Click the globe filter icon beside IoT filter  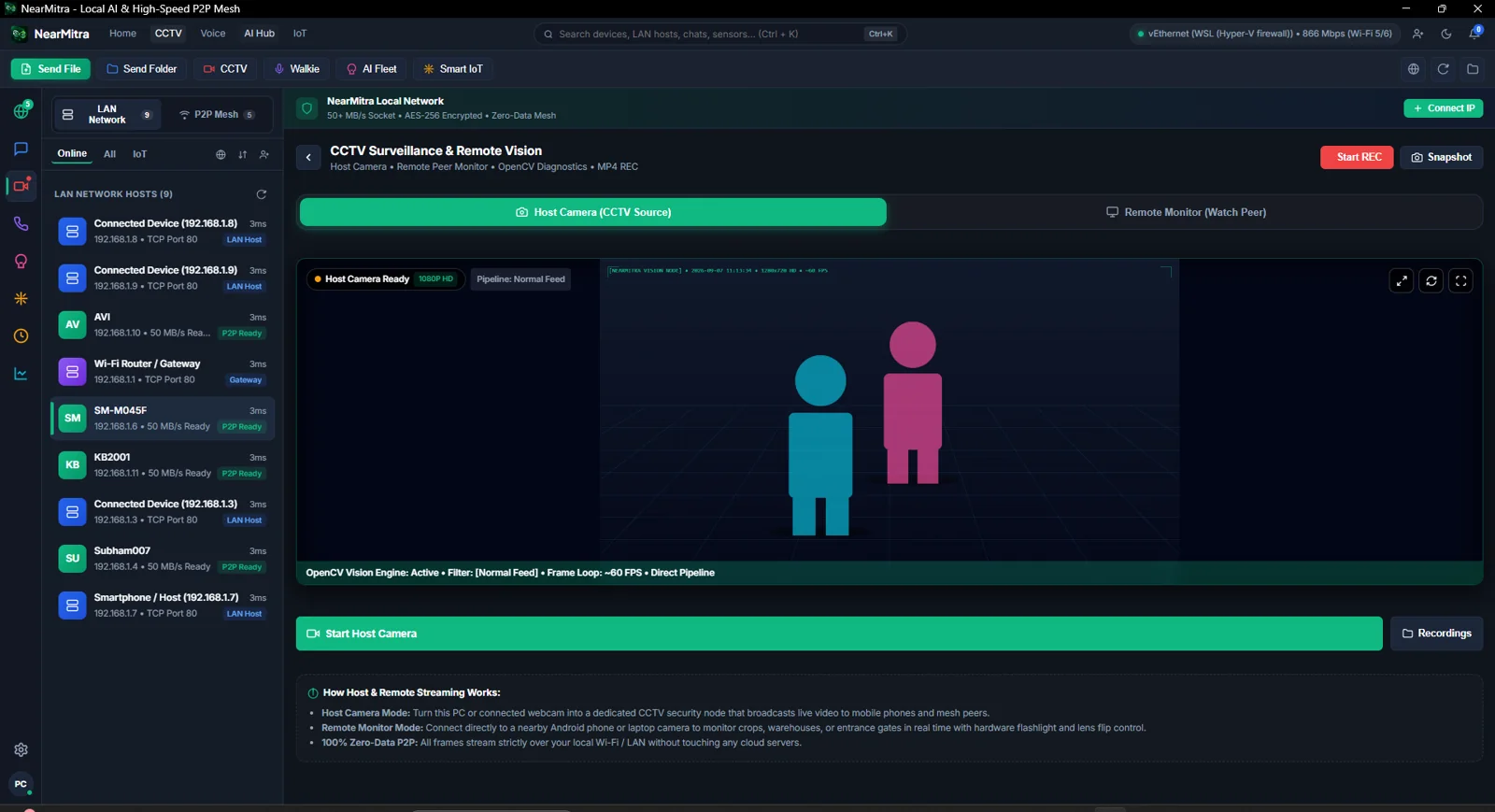click(x=221, y=154)
